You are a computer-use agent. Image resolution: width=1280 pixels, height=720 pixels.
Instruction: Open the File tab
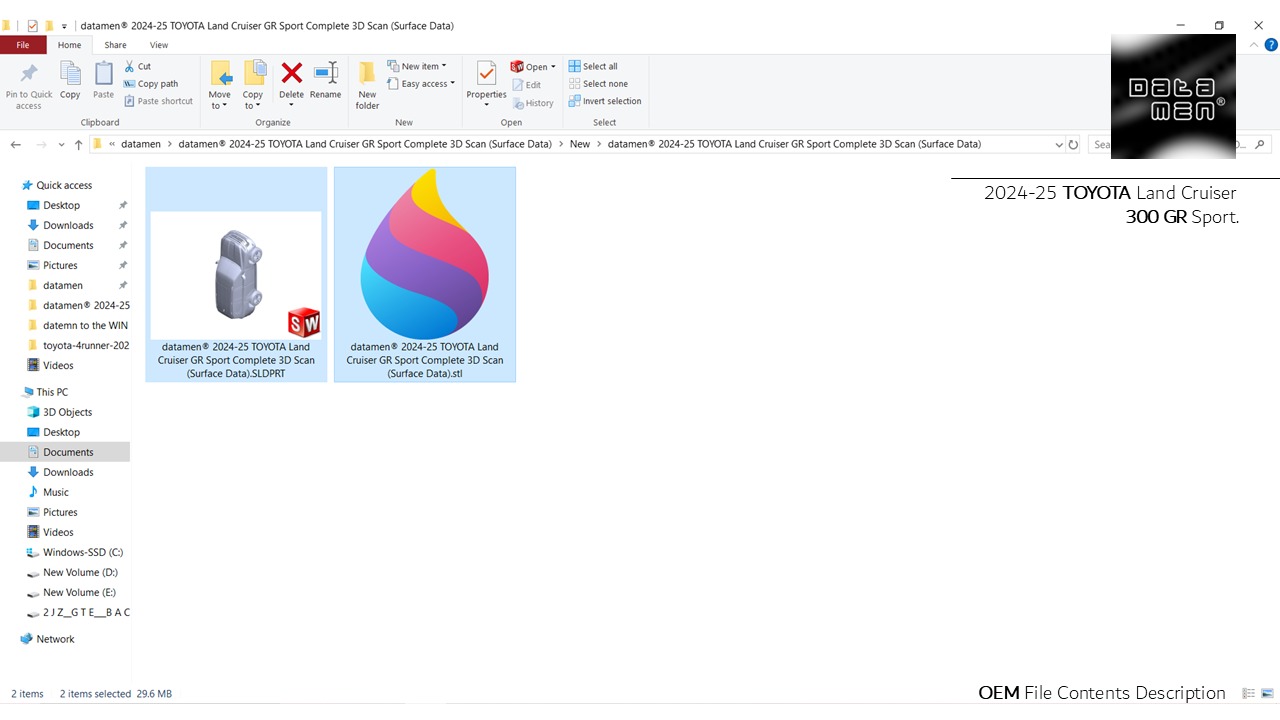click(22, 45)
